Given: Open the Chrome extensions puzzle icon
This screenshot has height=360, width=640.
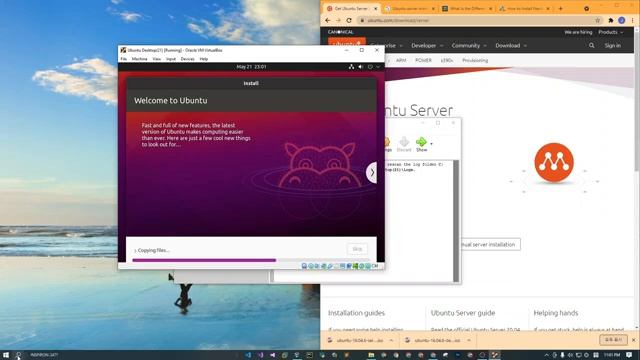Looking at the screenshot, I should click(x=611, y=20).
